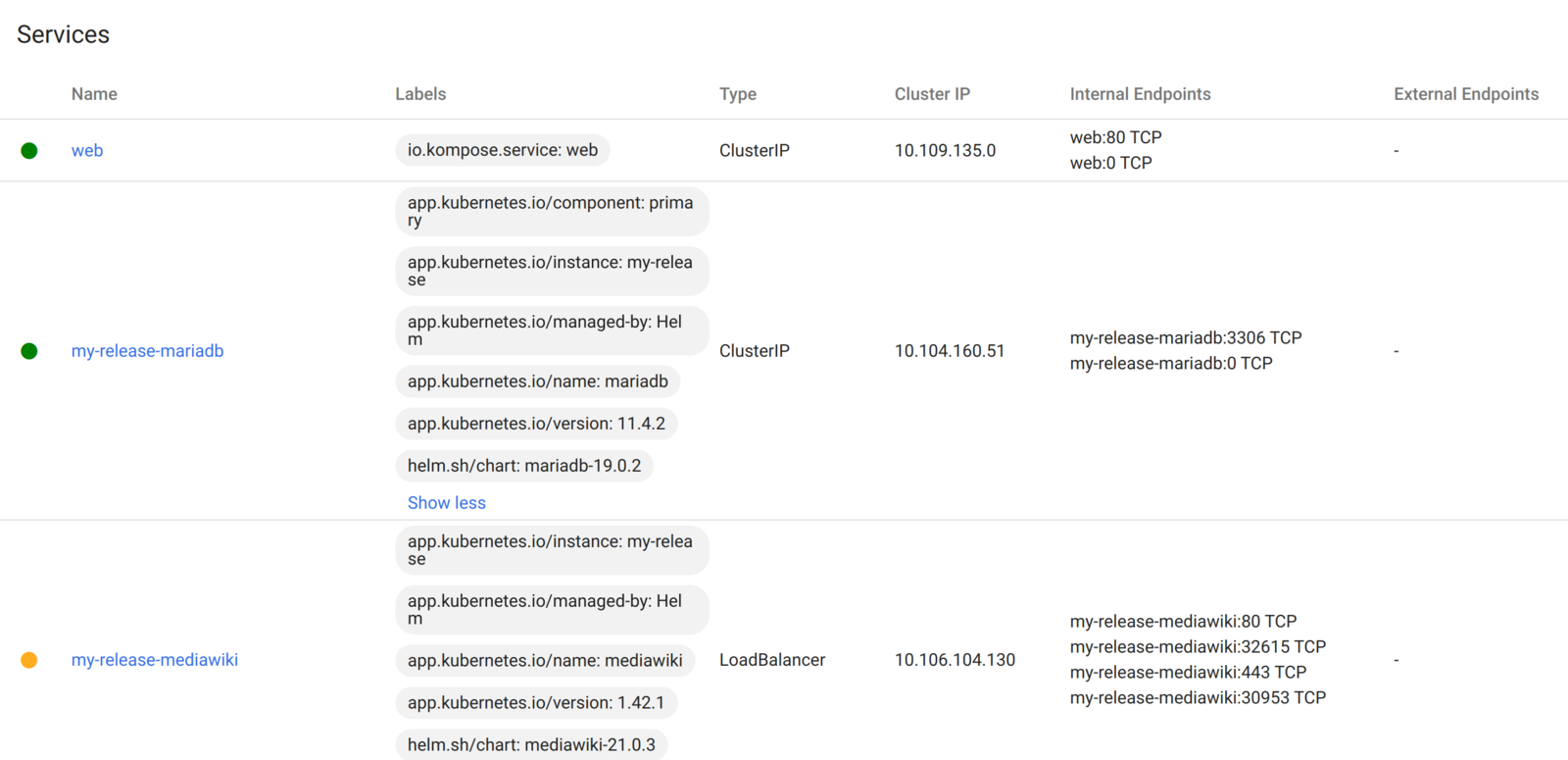1568x760 pixels.
Task: Open the my-release-mariadb service link
Action: click(147, 351)
